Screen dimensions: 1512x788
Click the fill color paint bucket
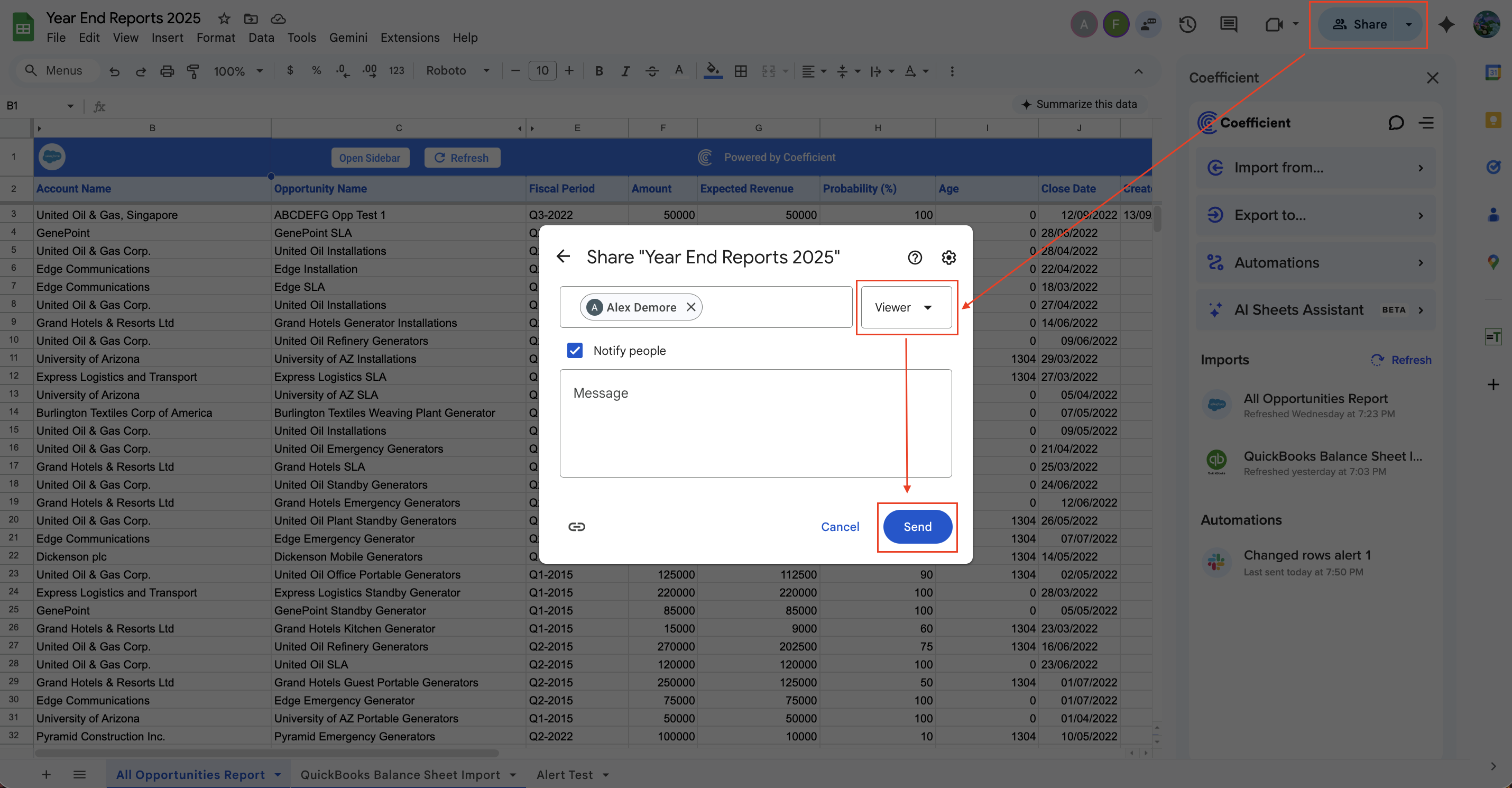712,71
